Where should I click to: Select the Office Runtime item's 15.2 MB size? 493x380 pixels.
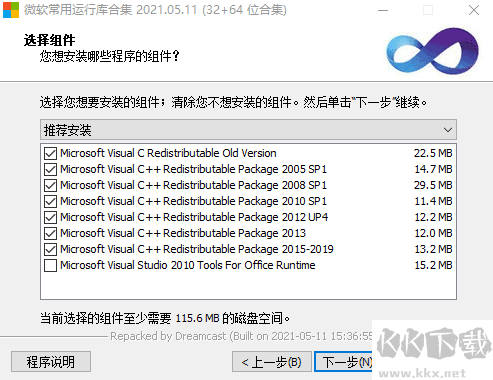pyautogui.click(x=433, y=265)
